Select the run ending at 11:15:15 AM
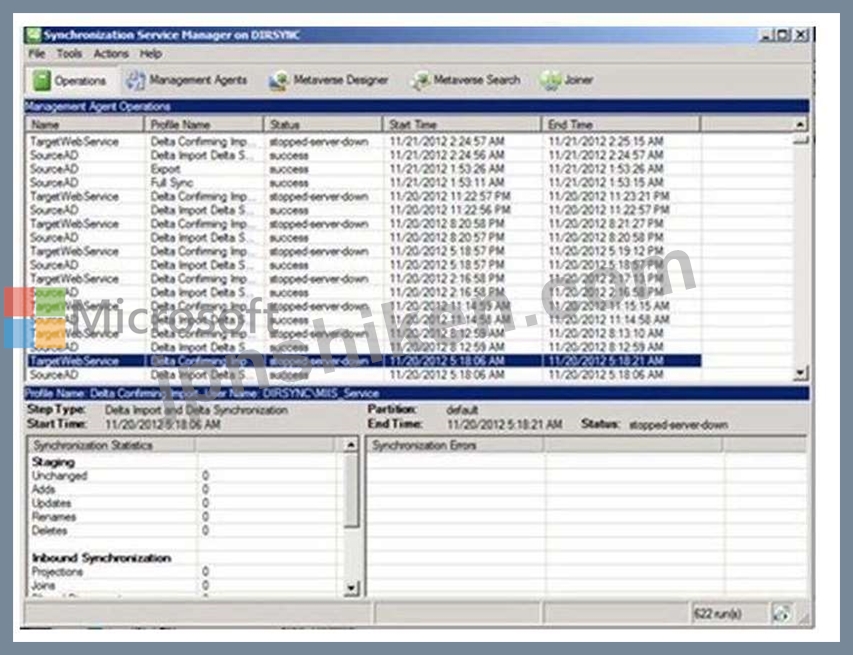 tap(363, 306)
